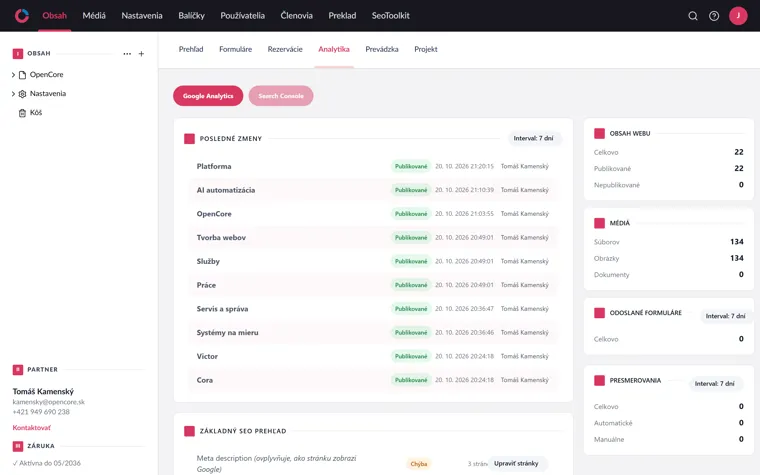Switch to the Prehľad tab
The width and height of the screenshot is (760, 475).
click(x=191, y=49)
